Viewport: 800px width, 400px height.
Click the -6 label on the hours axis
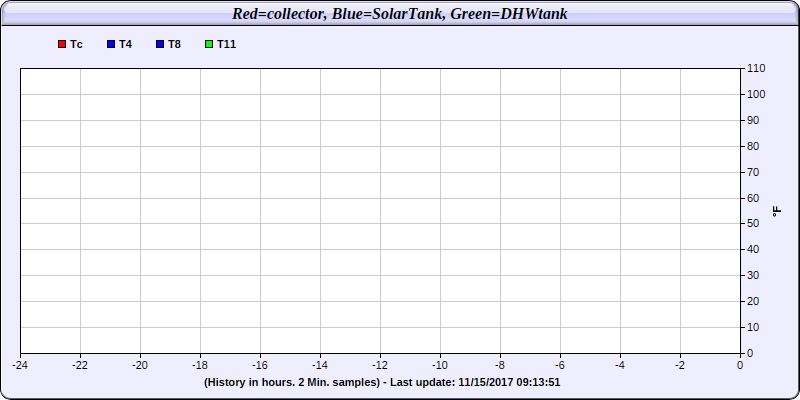click(x=560, y=365)
